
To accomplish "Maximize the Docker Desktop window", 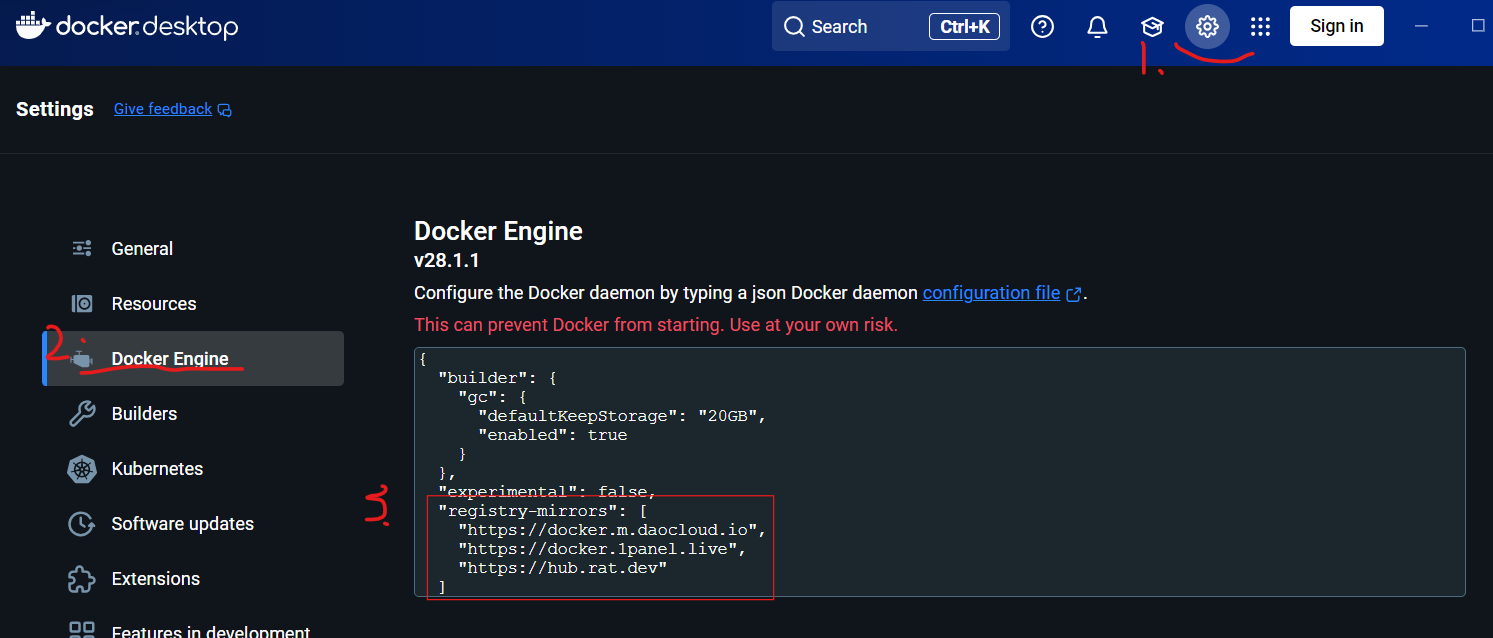I will point(1478,26).
